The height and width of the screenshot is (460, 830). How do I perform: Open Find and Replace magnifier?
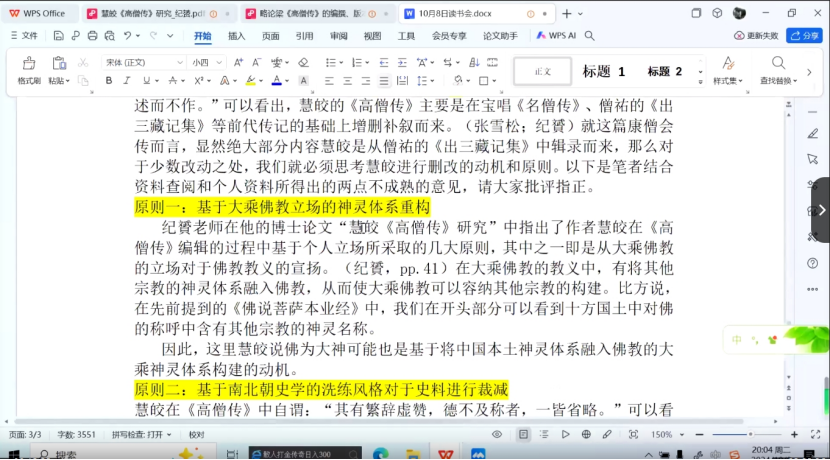tap(778, 63)
